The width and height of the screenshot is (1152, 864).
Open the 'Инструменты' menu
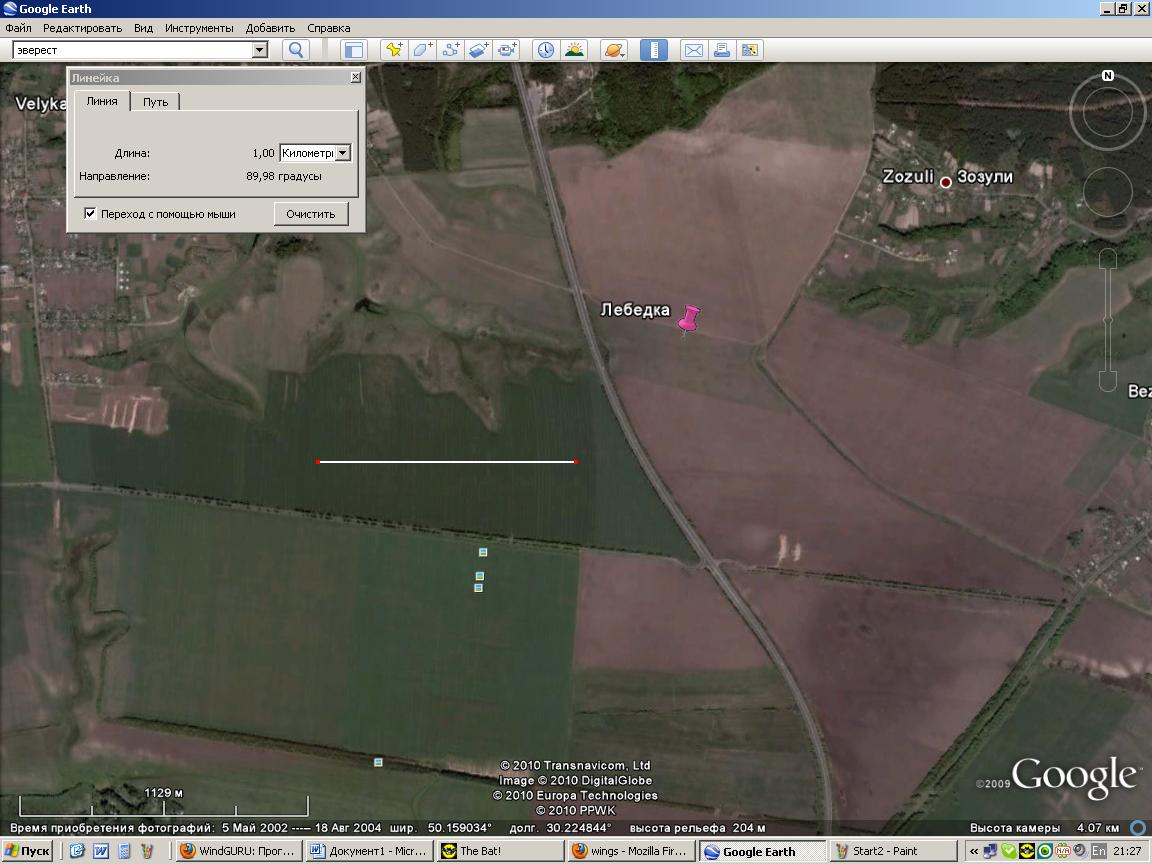click(199, 28)
